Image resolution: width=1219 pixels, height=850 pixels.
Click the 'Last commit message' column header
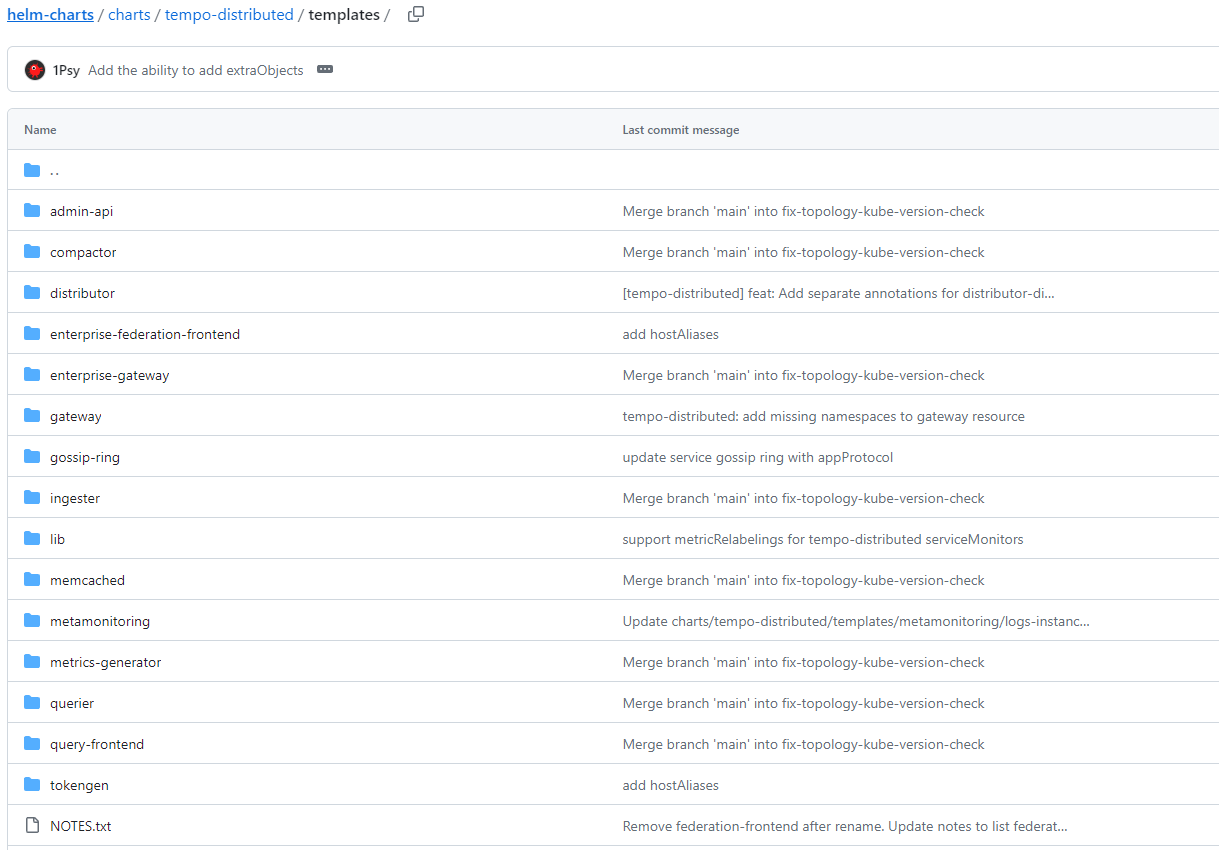[x=680, y=130]
